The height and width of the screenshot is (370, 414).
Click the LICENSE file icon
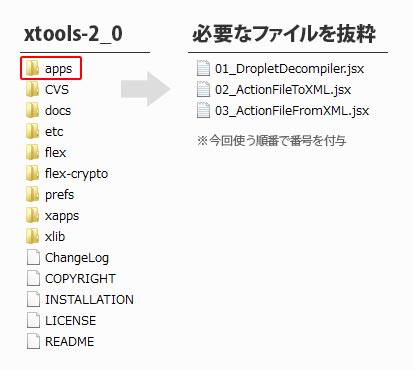tap(33, 320)
